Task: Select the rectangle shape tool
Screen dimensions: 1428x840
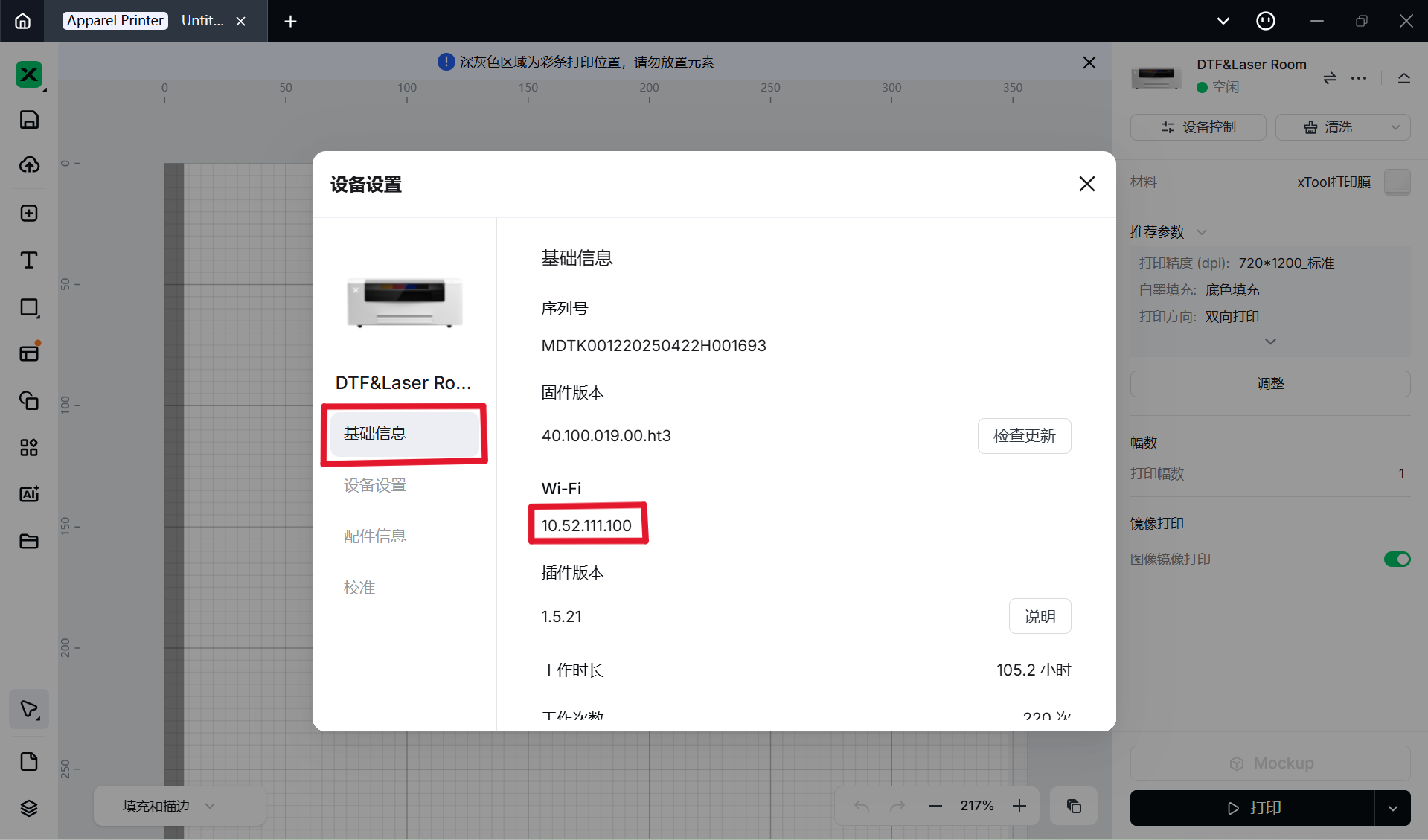Action: 29,307
